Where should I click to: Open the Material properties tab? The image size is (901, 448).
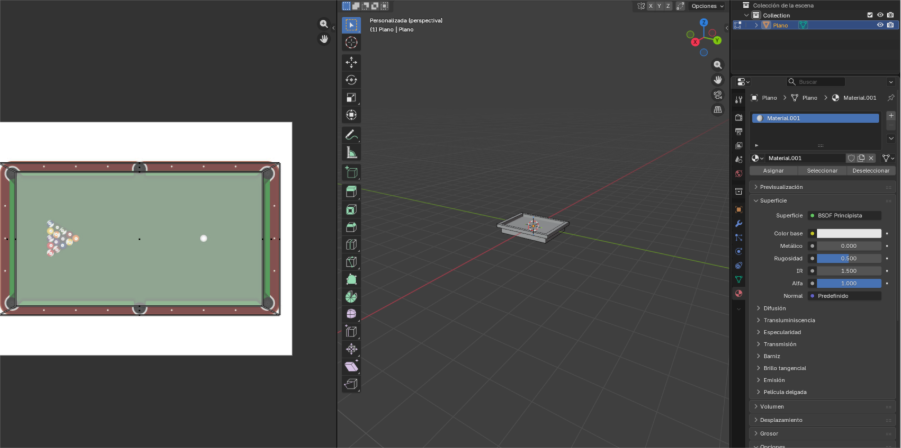(739, 294)
